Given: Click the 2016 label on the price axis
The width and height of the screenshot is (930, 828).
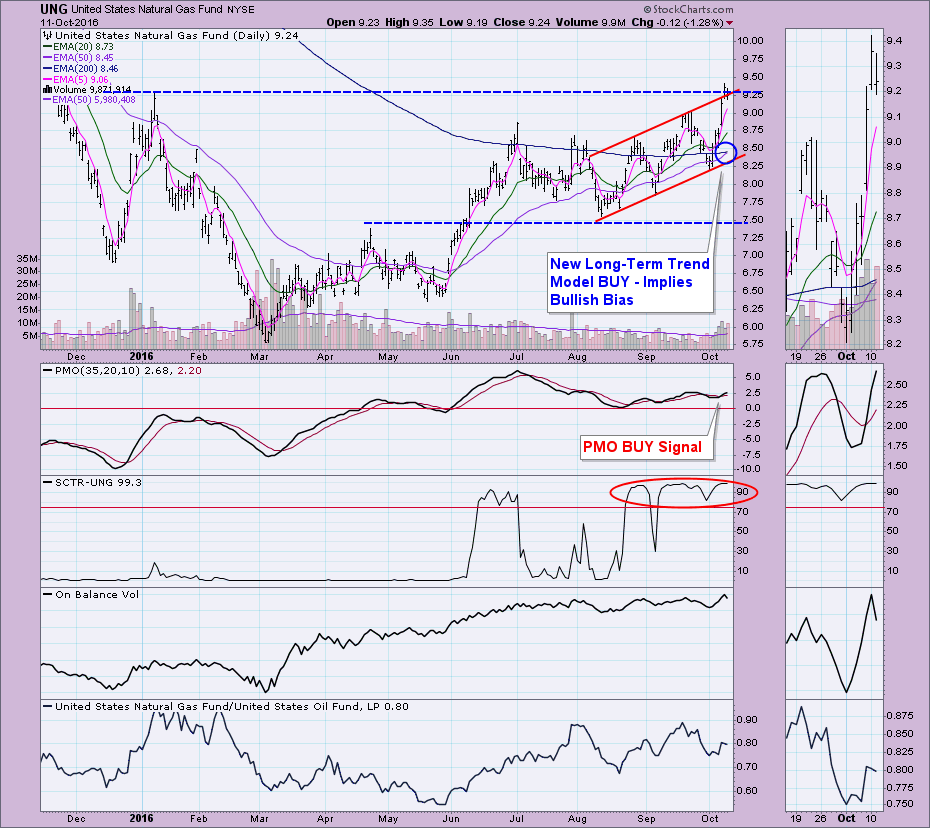Looking at the screenshot, I should (x=142, y=356).
